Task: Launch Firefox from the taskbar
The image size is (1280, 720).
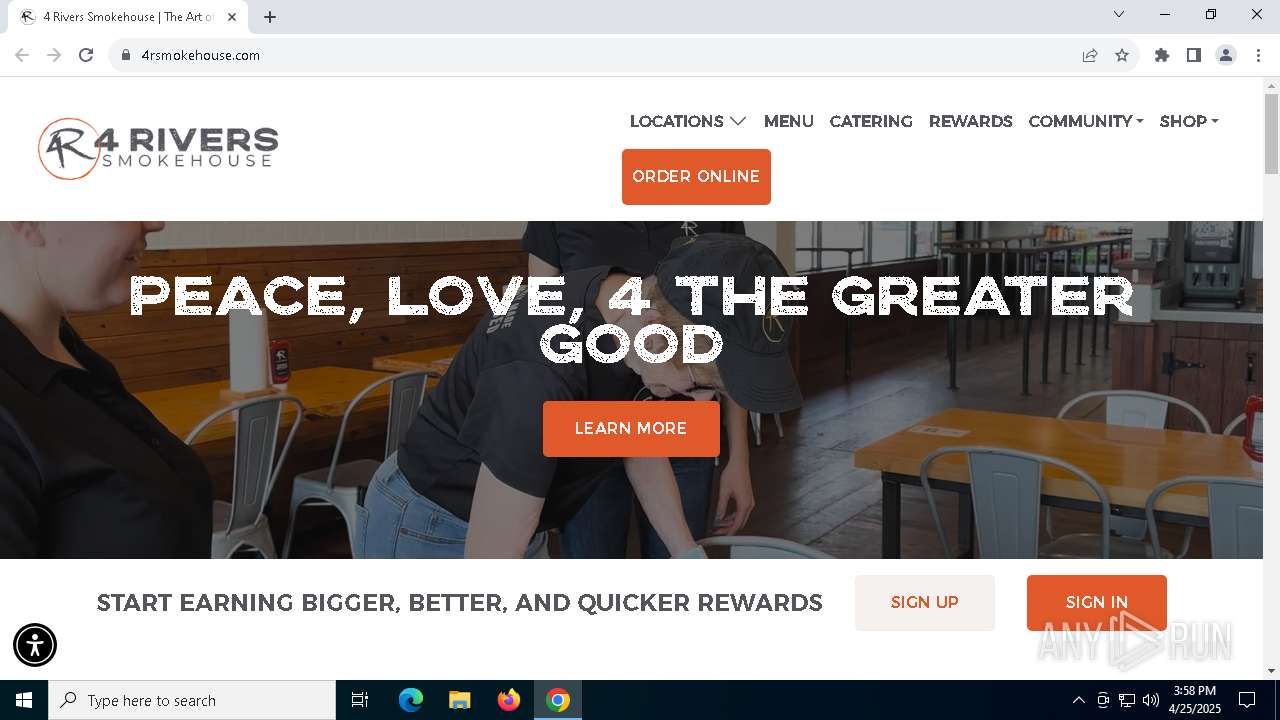Action: 509,700
